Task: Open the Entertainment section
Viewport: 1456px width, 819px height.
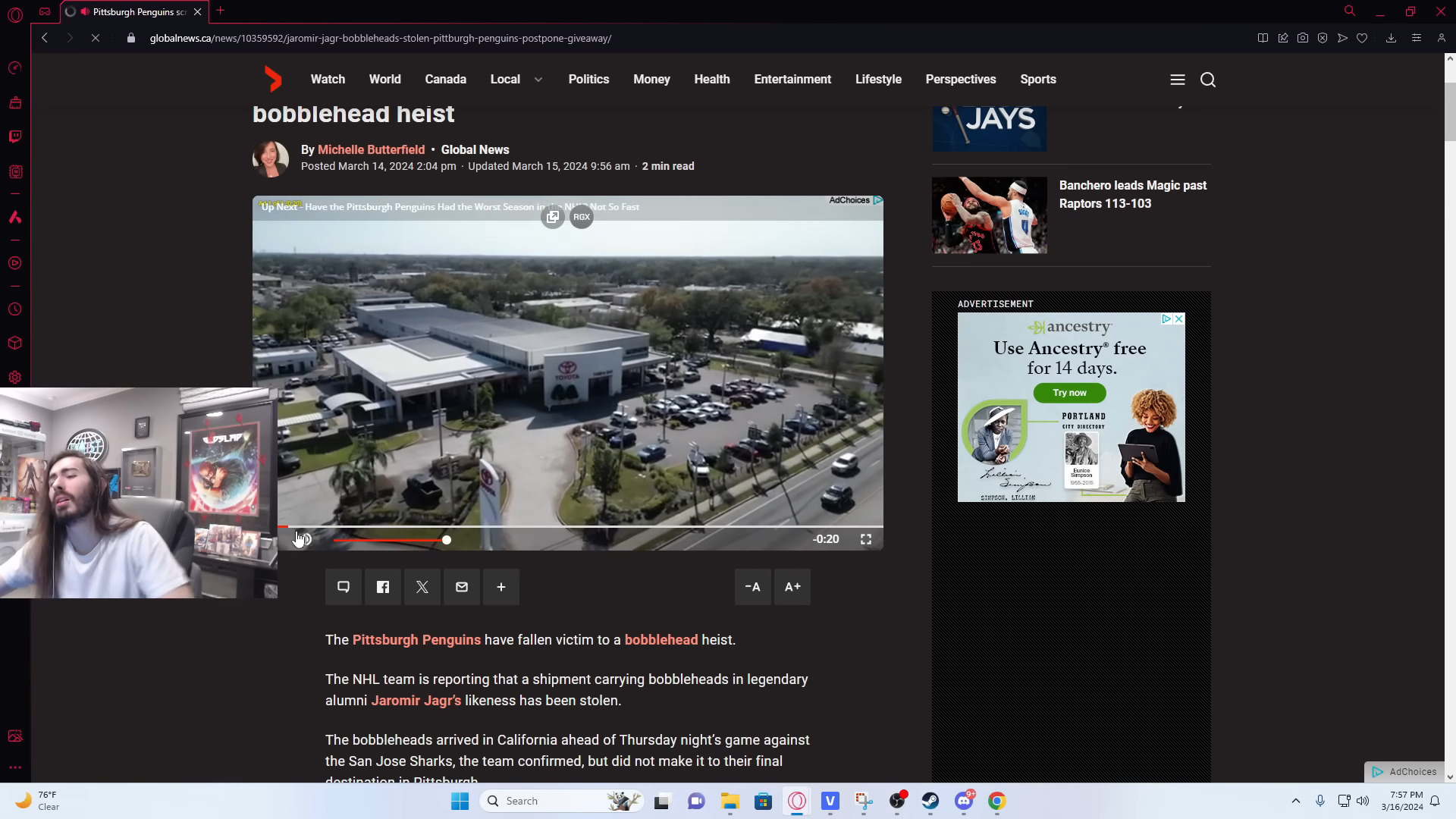Action: 793,80
